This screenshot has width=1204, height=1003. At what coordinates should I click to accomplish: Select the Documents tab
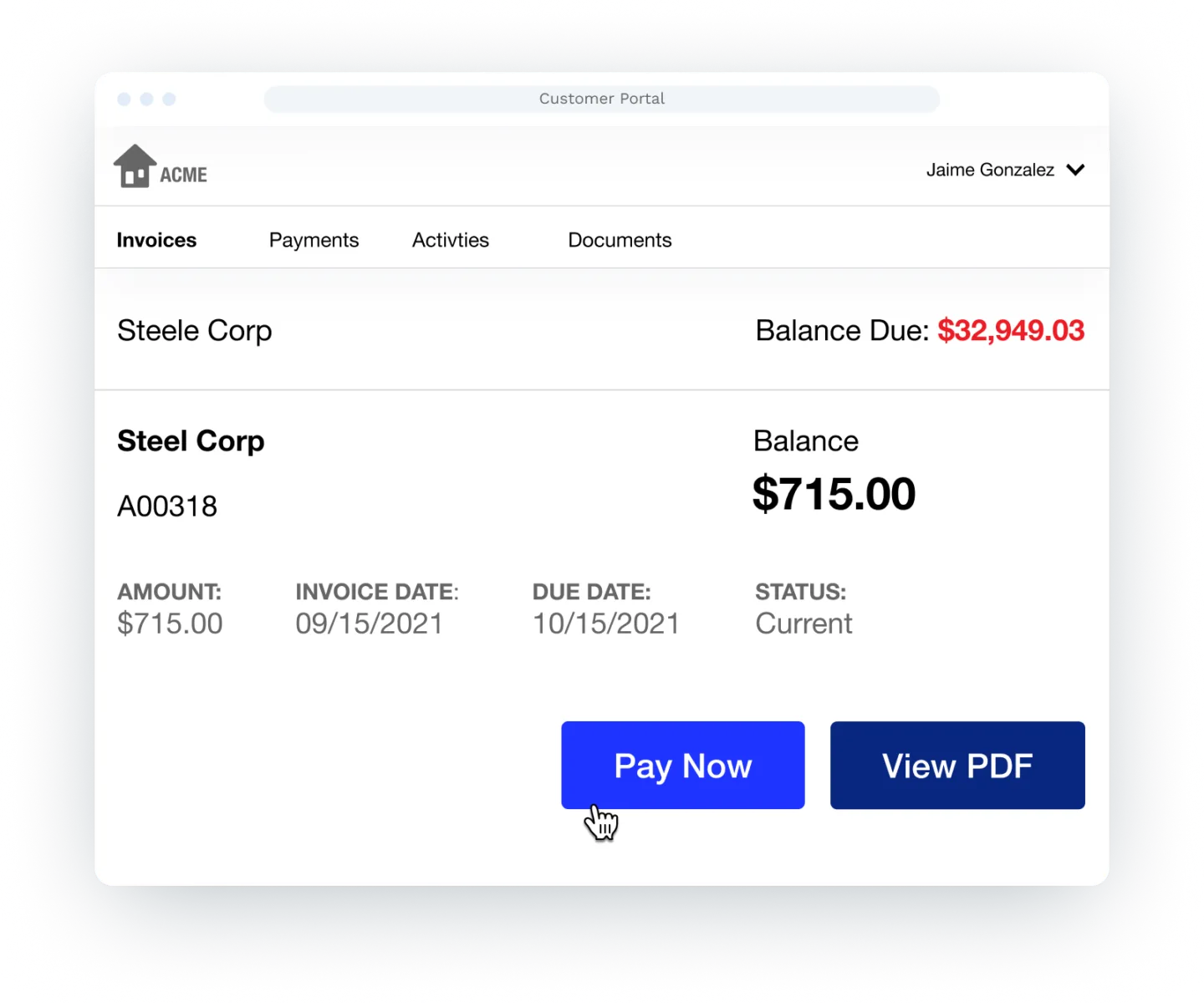coord(620,240)
